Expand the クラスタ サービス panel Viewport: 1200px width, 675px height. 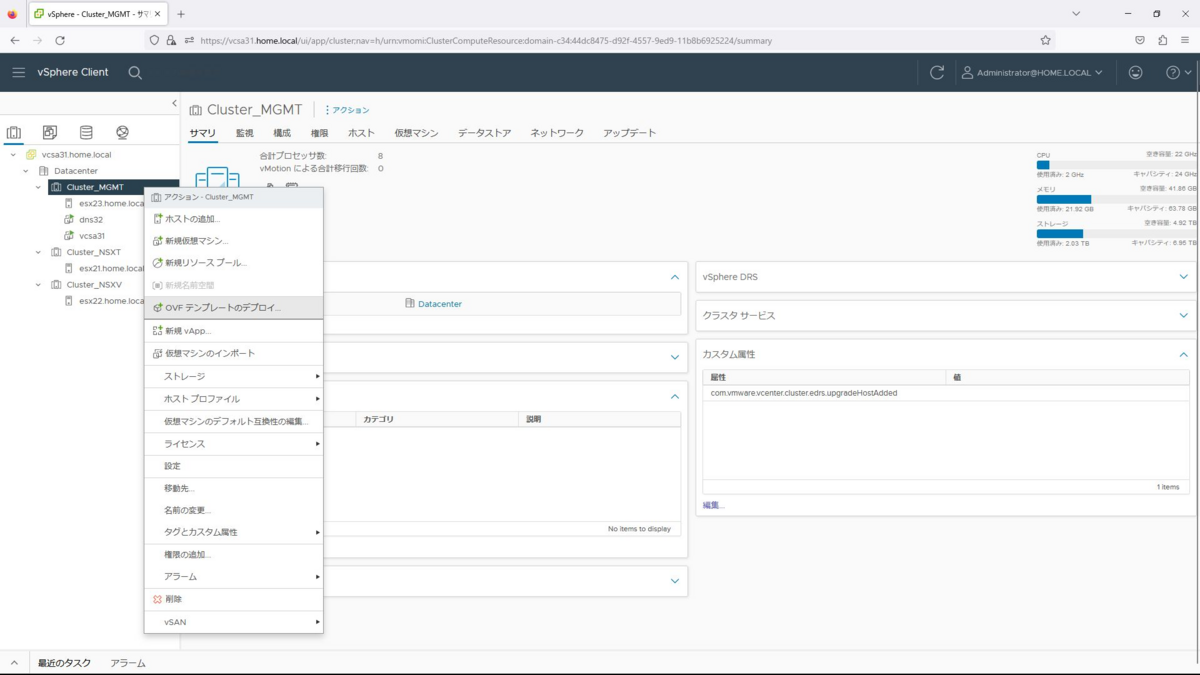pyautogui.click(x=1184, y=316)
